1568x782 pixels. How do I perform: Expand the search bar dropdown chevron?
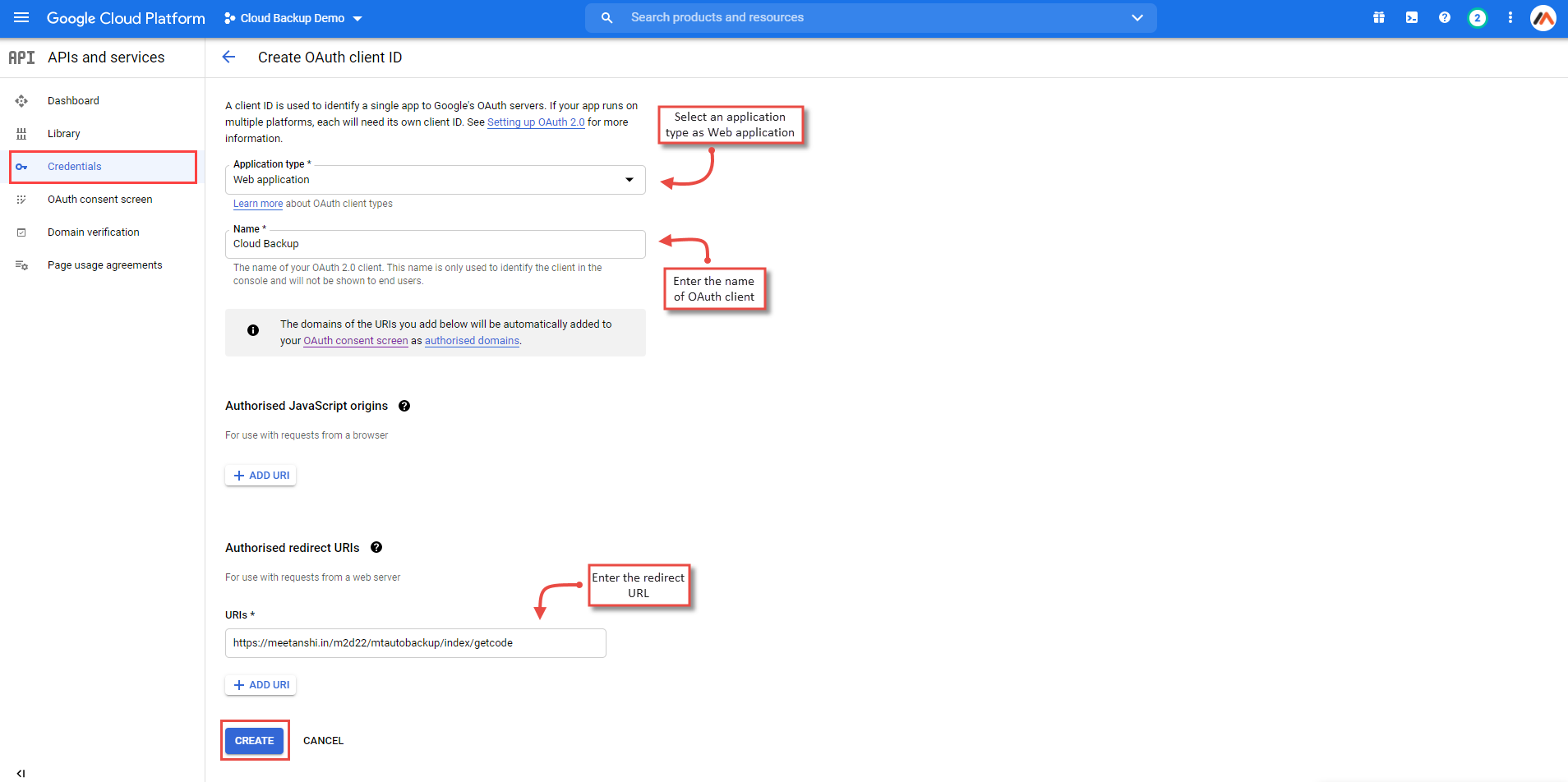pyautogui.click(x=1137, y=17)
